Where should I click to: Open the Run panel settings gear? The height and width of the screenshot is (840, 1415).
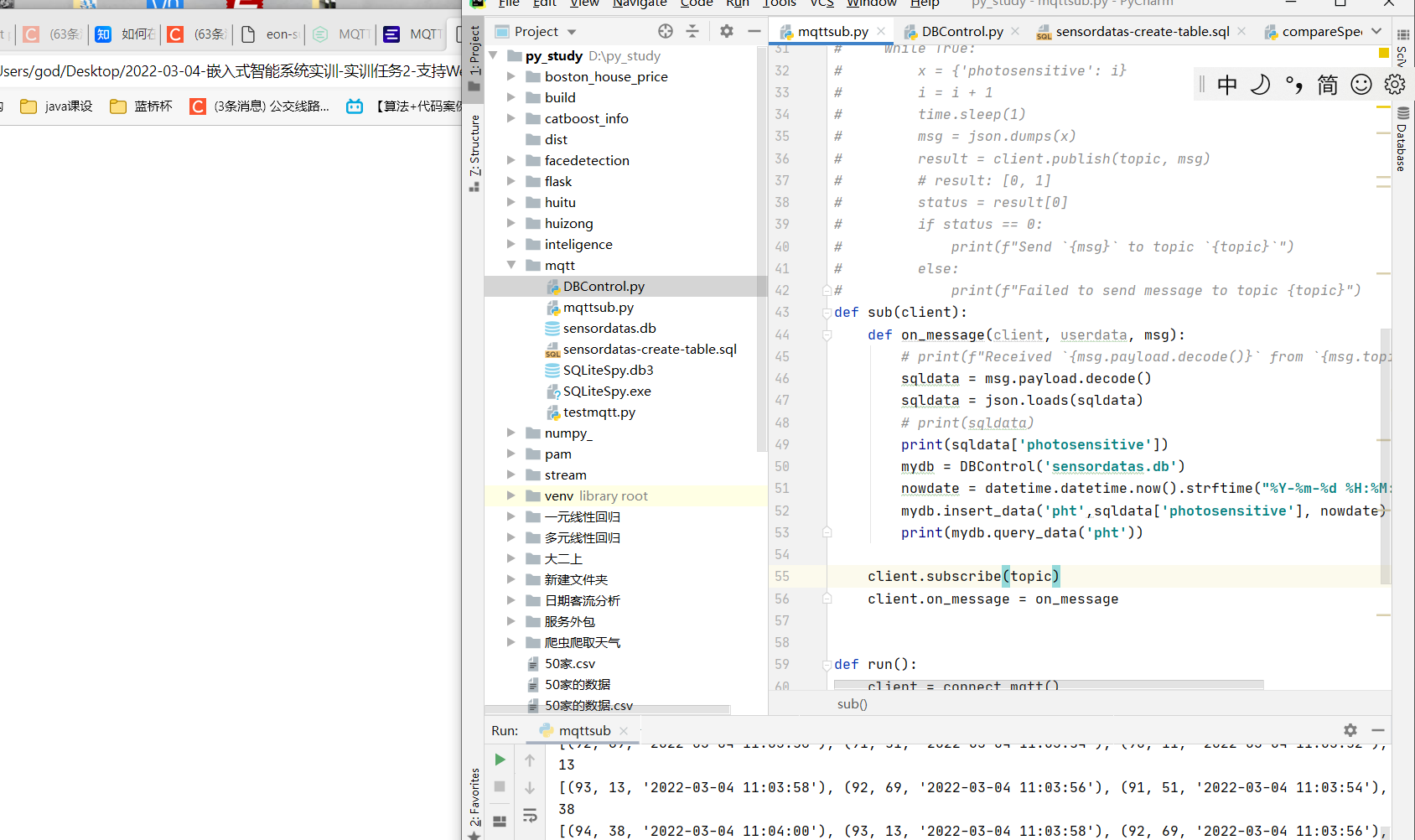pos(1350,730)
